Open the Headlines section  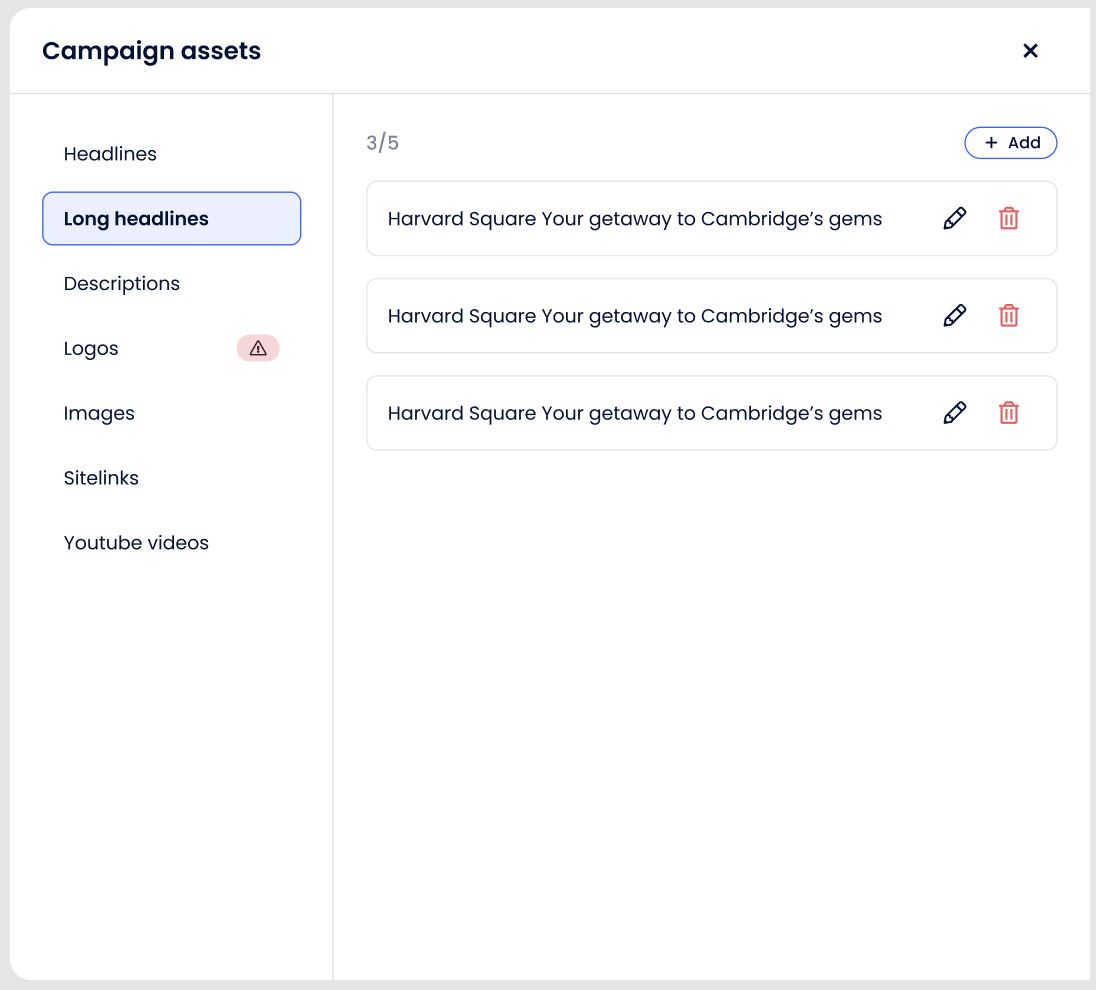click(x=110, y=154)
